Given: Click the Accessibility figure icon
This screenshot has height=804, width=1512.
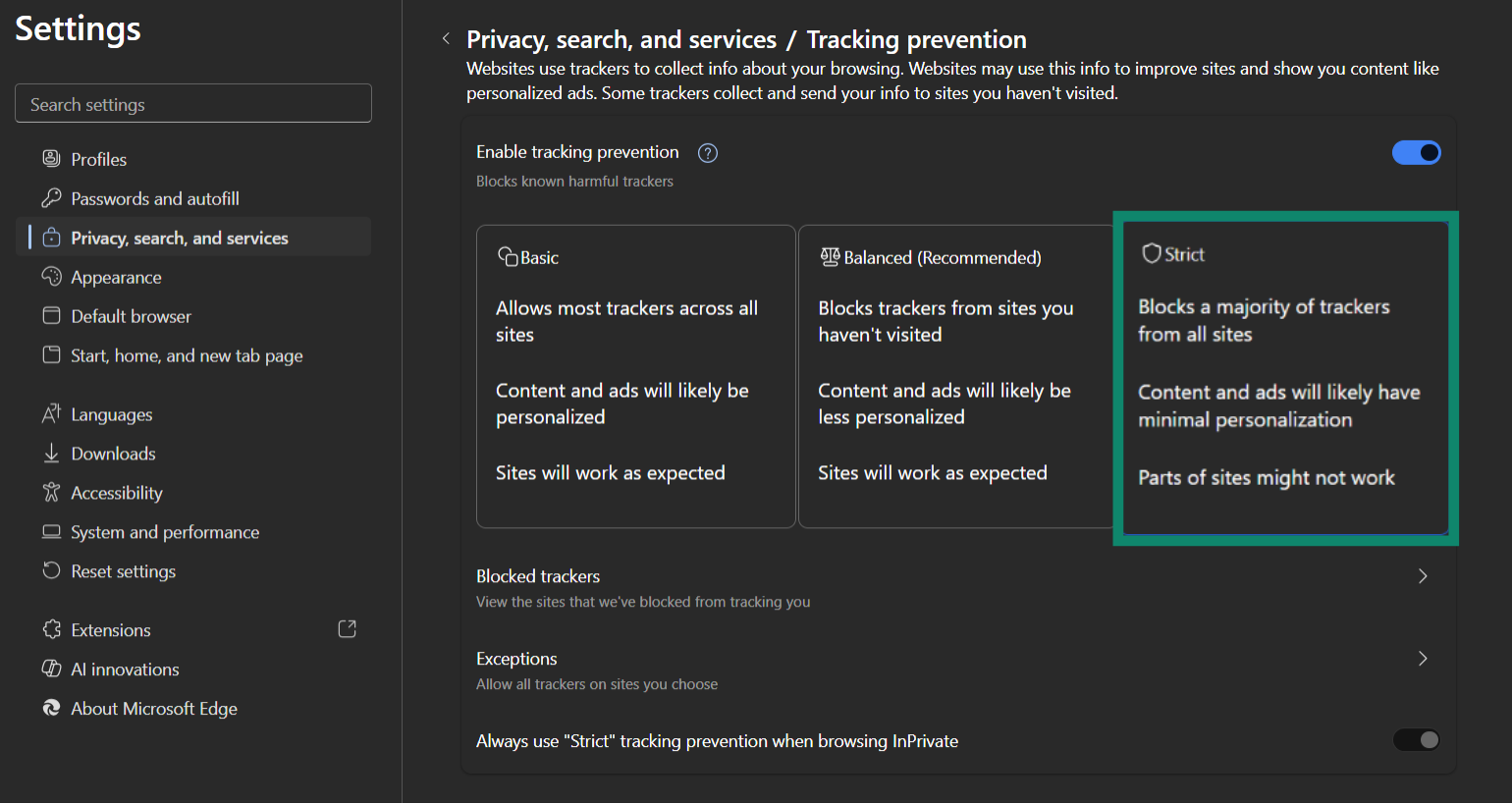Looking at the screenshot, I should click(51, 493).
